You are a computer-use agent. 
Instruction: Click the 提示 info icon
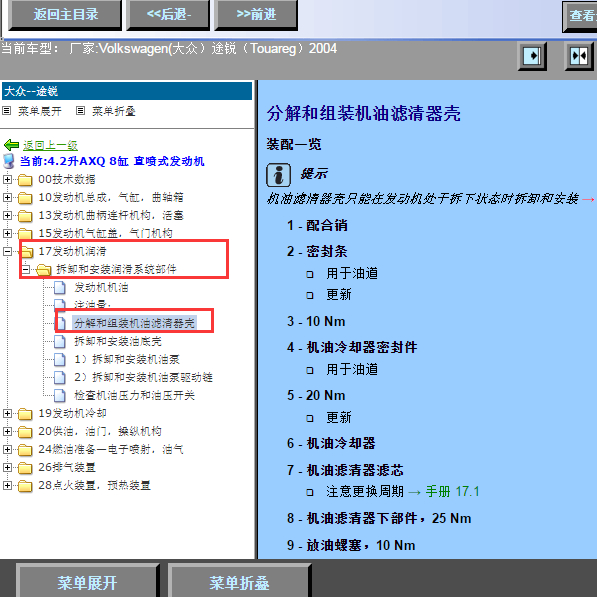[x=279, y=175]
